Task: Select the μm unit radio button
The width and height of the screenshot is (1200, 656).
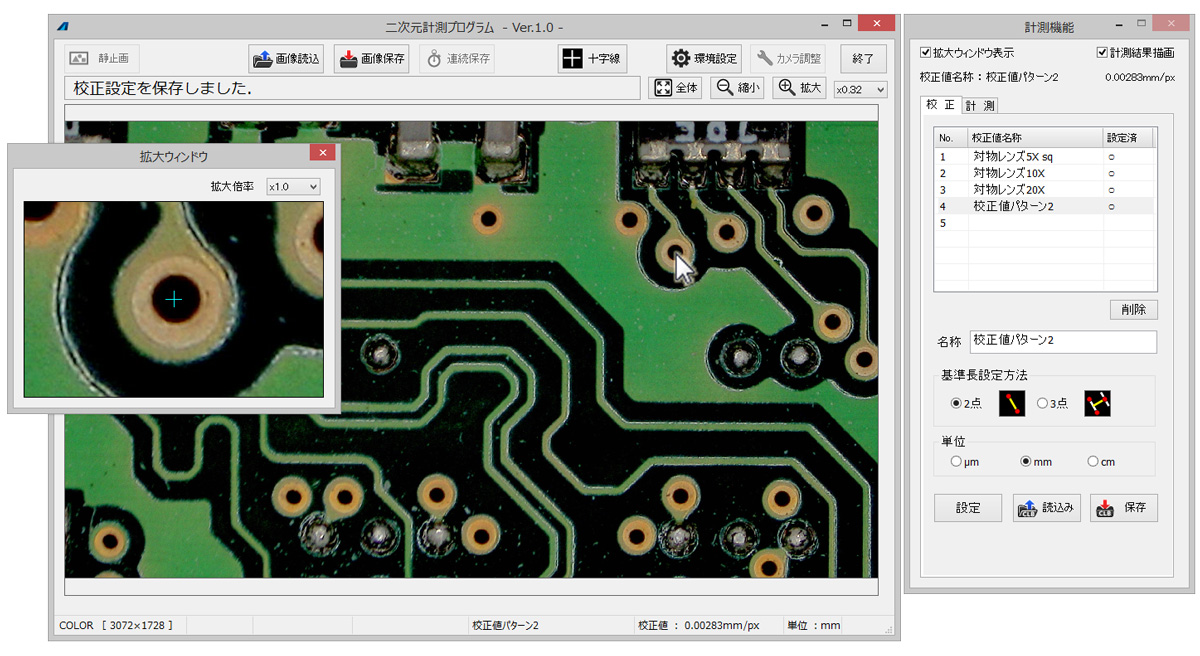Action: point(956,462)
